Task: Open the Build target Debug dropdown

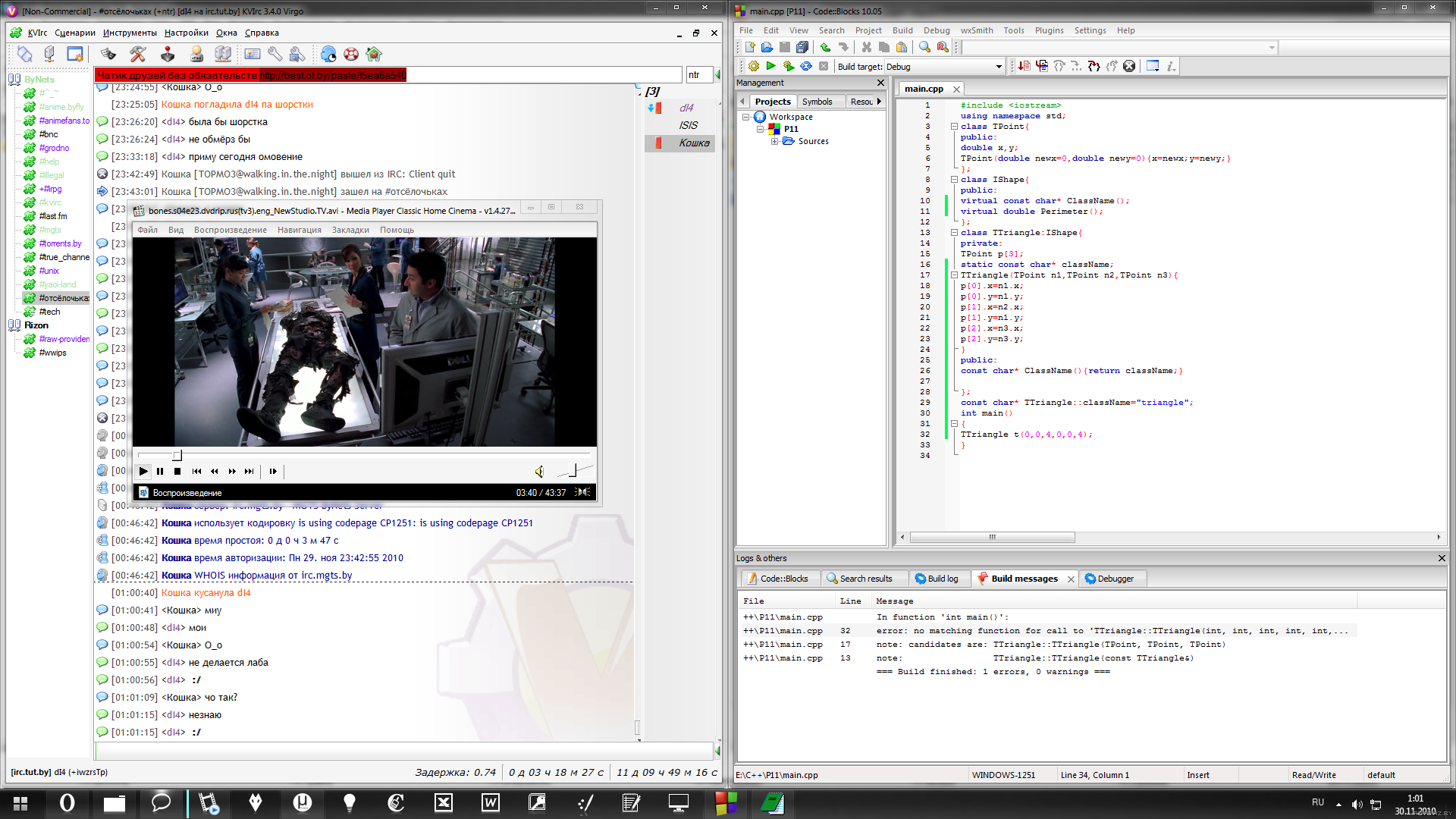Action: [998, 67]
